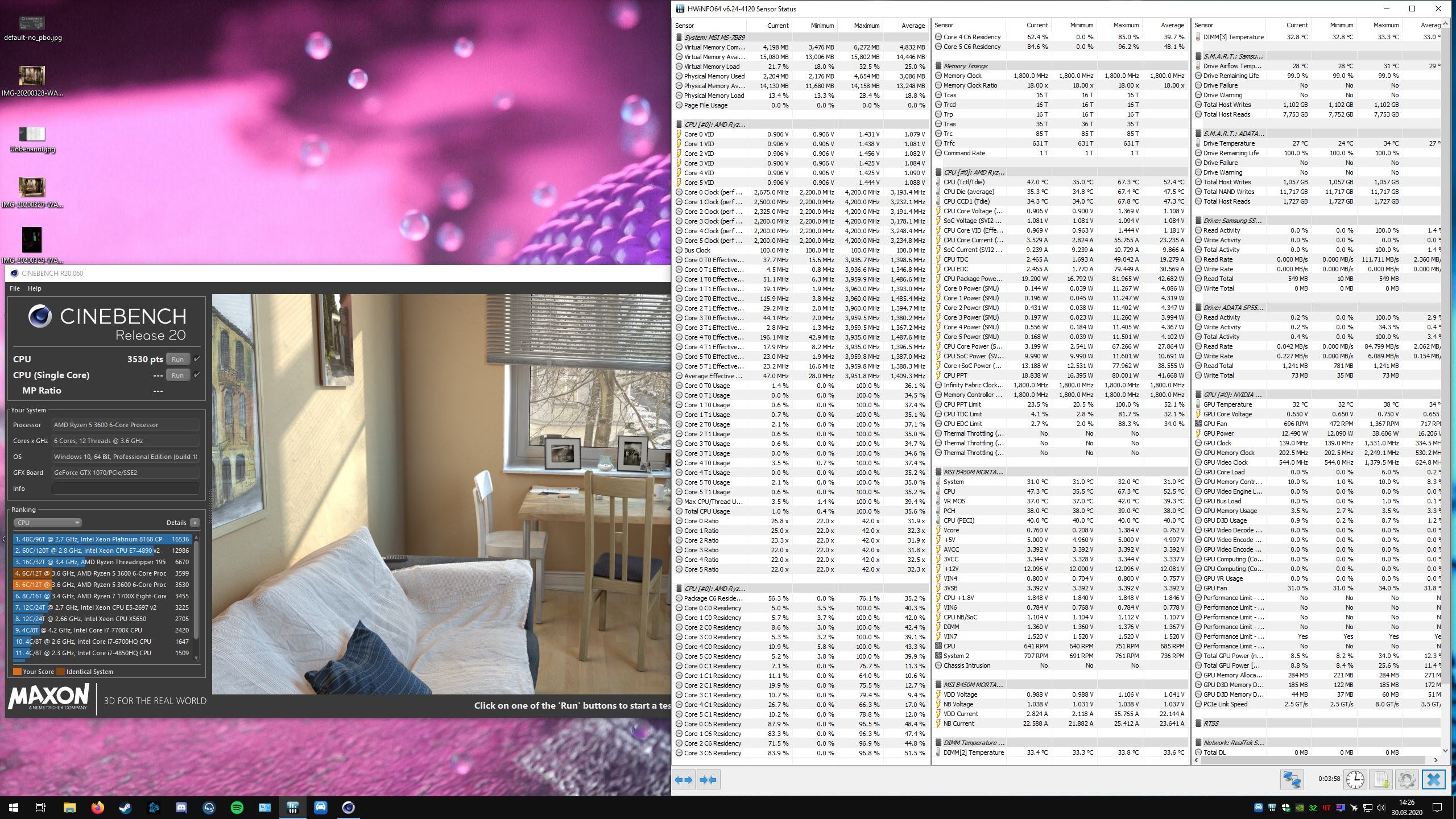Image resolution: width=1456 pixels, height=819 pixels.
Task: Close sensor window via the blue X button
Action: pyautogui.click(x=1433, y=779)
